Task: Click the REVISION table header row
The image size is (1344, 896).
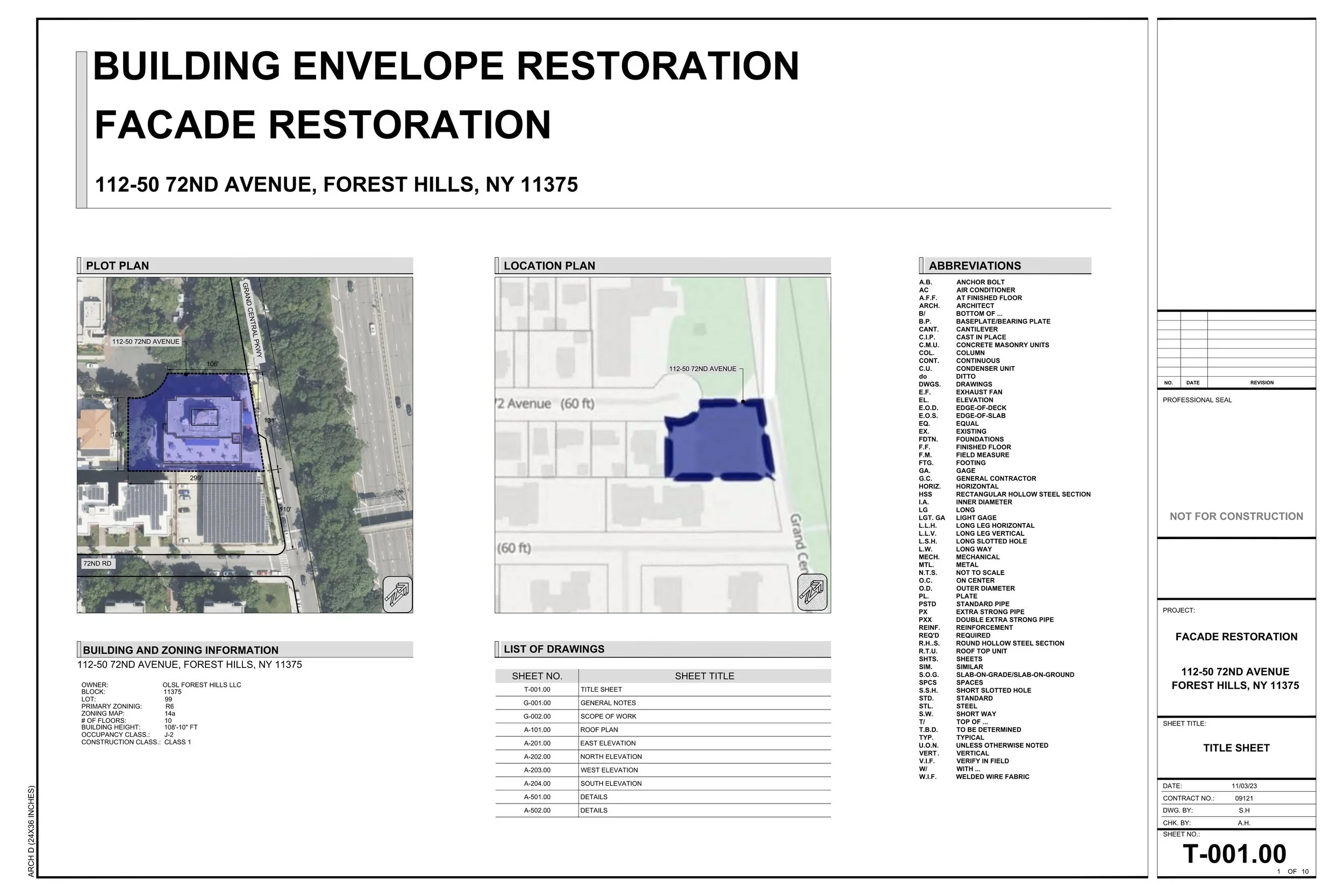Action: click(x=1263, y=383)
